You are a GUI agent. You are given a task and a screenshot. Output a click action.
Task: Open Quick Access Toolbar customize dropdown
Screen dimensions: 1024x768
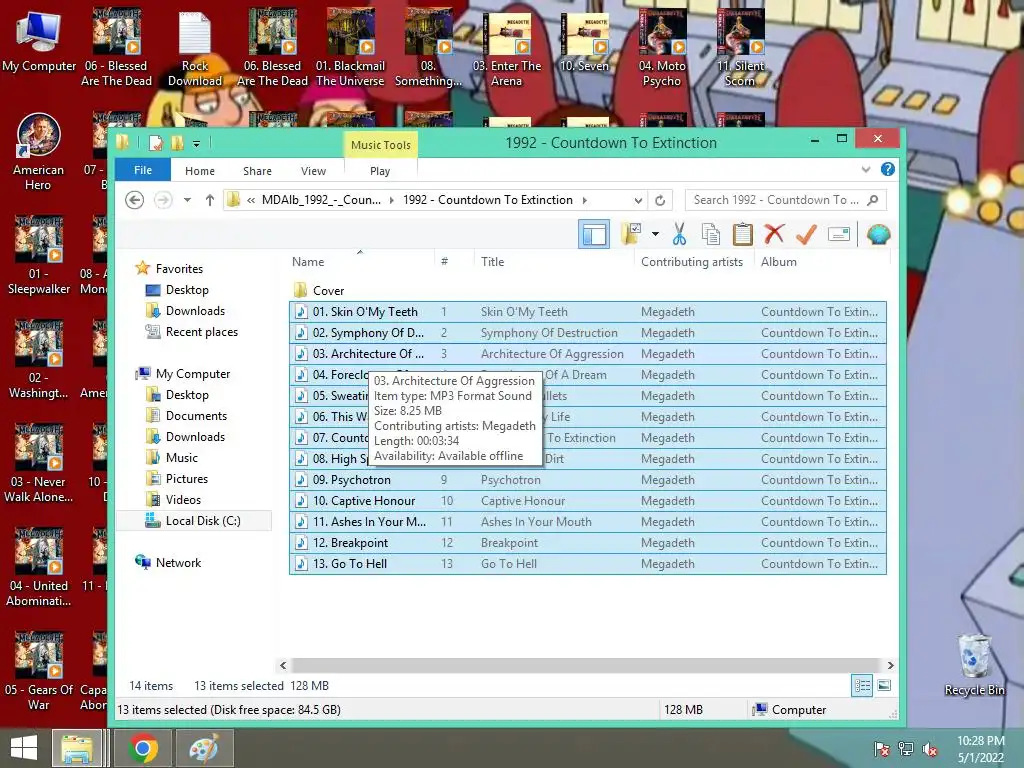(197, 143)
